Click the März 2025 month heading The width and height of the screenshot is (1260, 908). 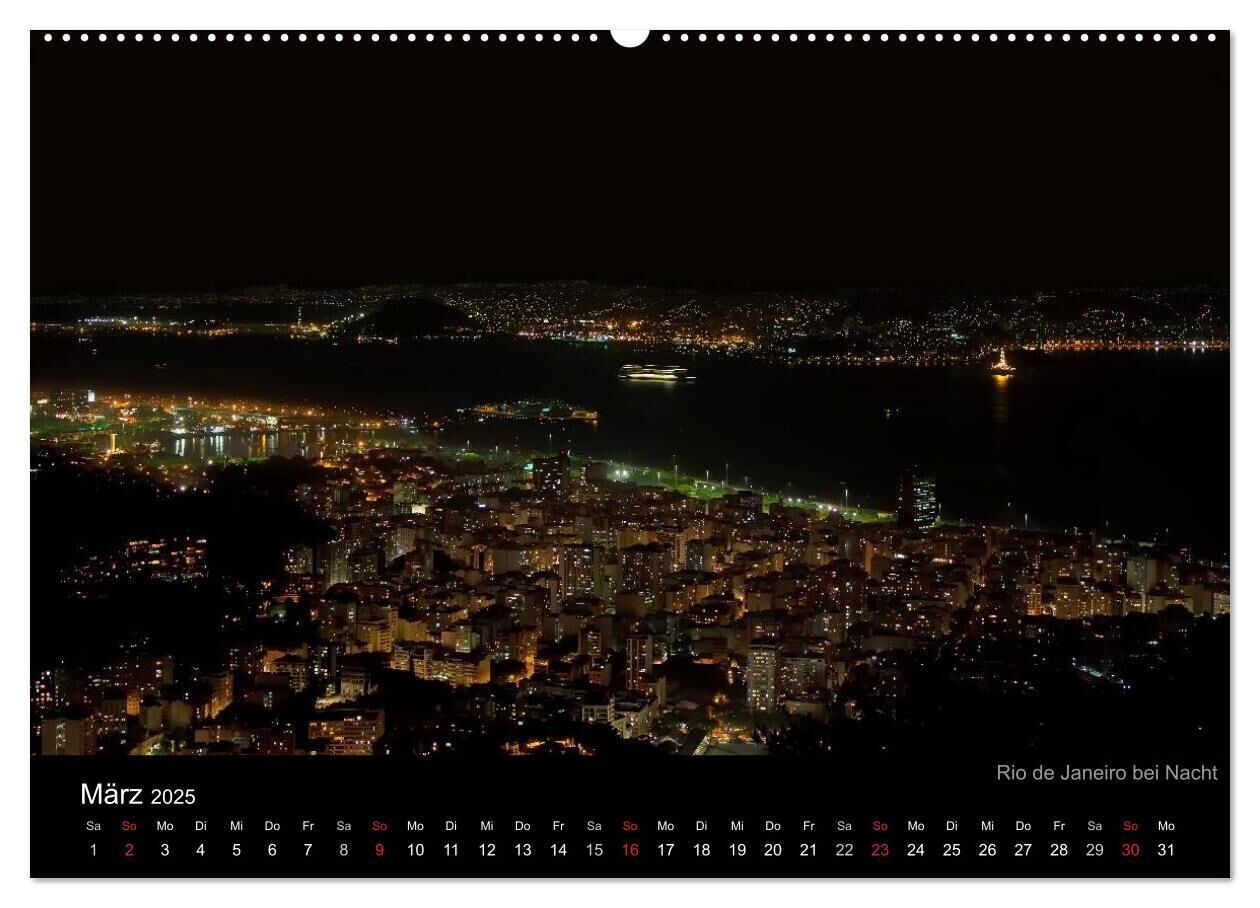[138, 795]
